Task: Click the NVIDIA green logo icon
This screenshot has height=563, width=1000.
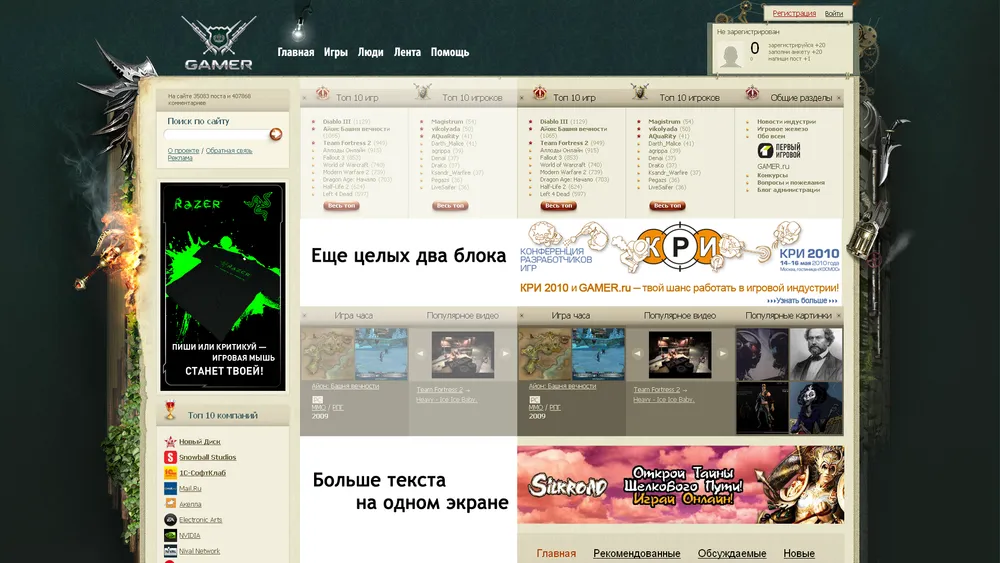Action: (x=170, y=536)
